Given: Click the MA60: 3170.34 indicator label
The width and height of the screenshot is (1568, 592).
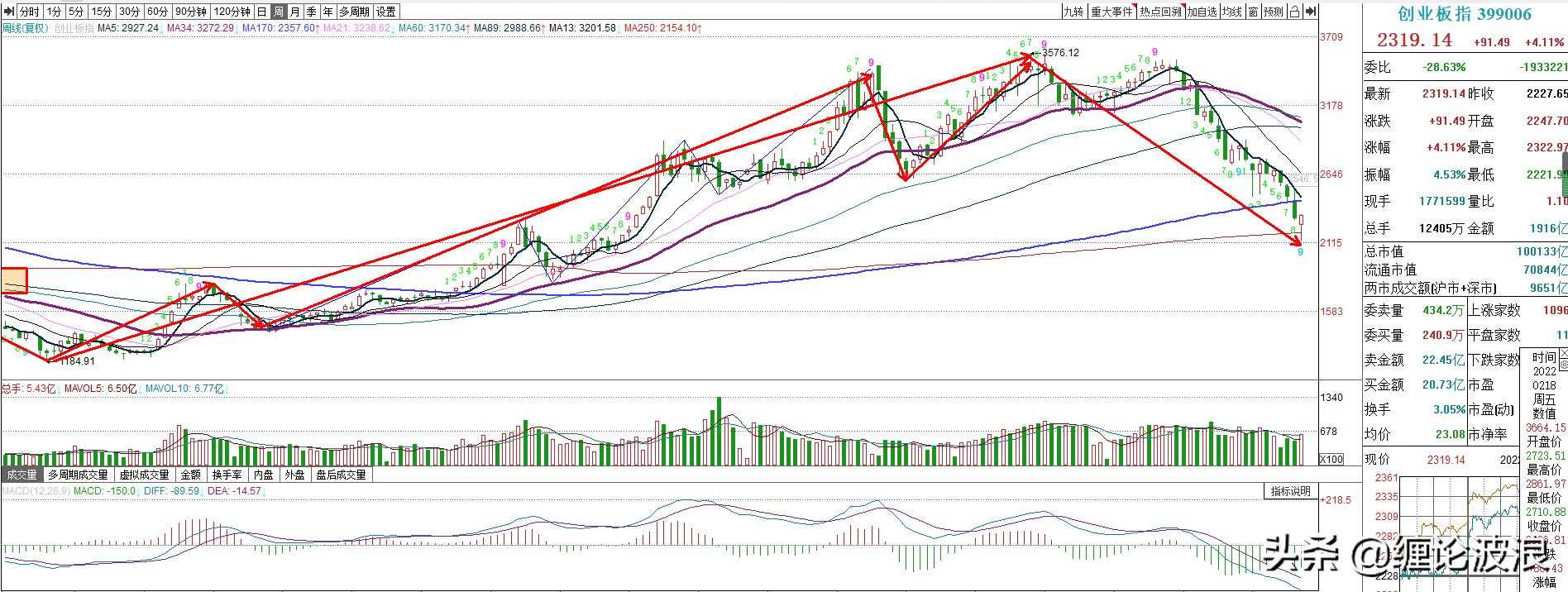Looking at the screenshot, I should click(433, 28).
